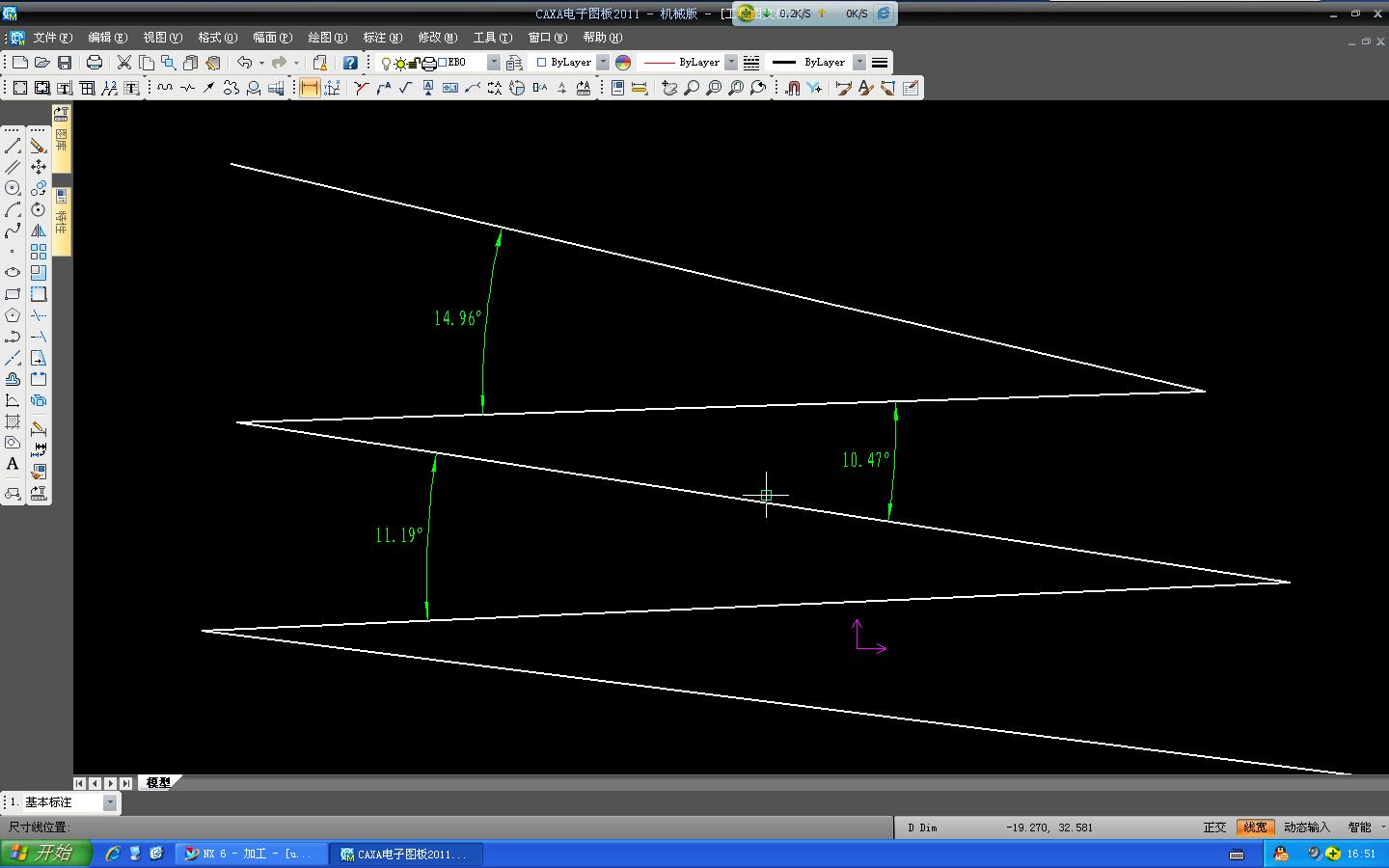Open the layer name dropdown showing EB0
This screenshot has width=1389, height=868.
pos(493,63)
